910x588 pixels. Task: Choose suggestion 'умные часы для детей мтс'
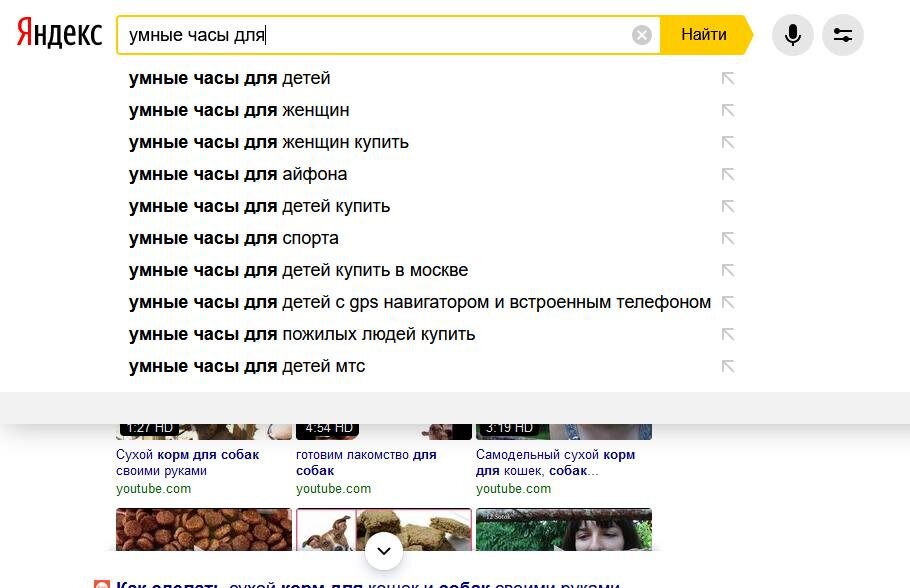click(x=247, y=366)
